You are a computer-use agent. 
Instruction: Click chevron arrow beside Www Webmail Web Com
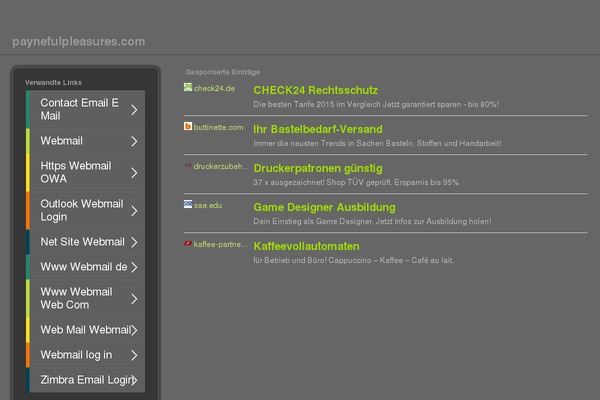[134, 299]
